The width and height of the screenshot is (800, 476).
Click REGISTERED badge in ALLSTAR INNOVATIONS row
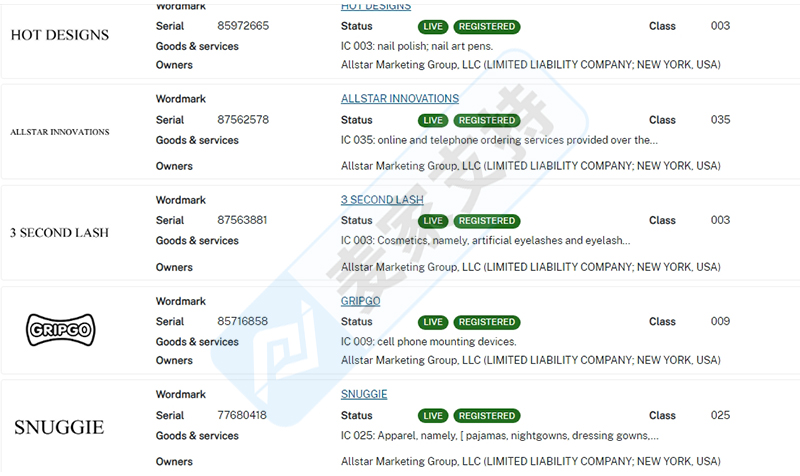[x=487, y=120]
